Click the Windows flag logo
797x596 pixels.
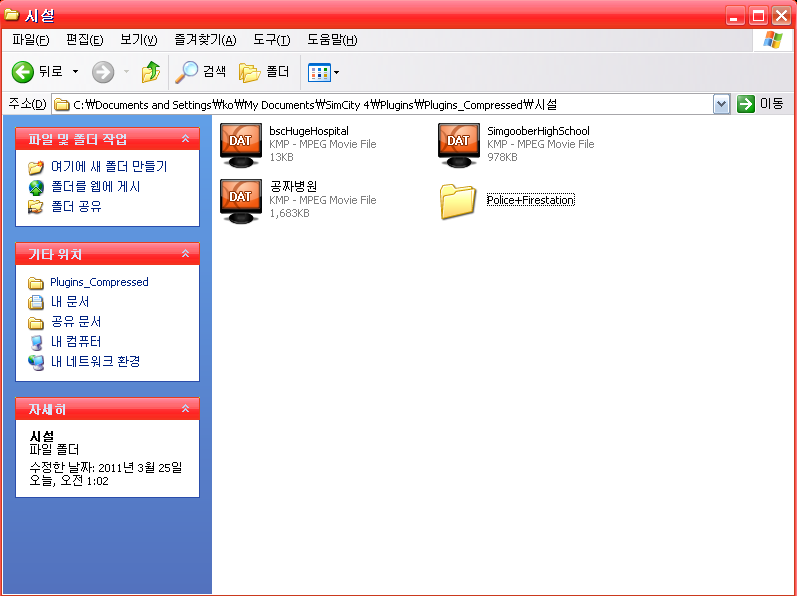773,40
